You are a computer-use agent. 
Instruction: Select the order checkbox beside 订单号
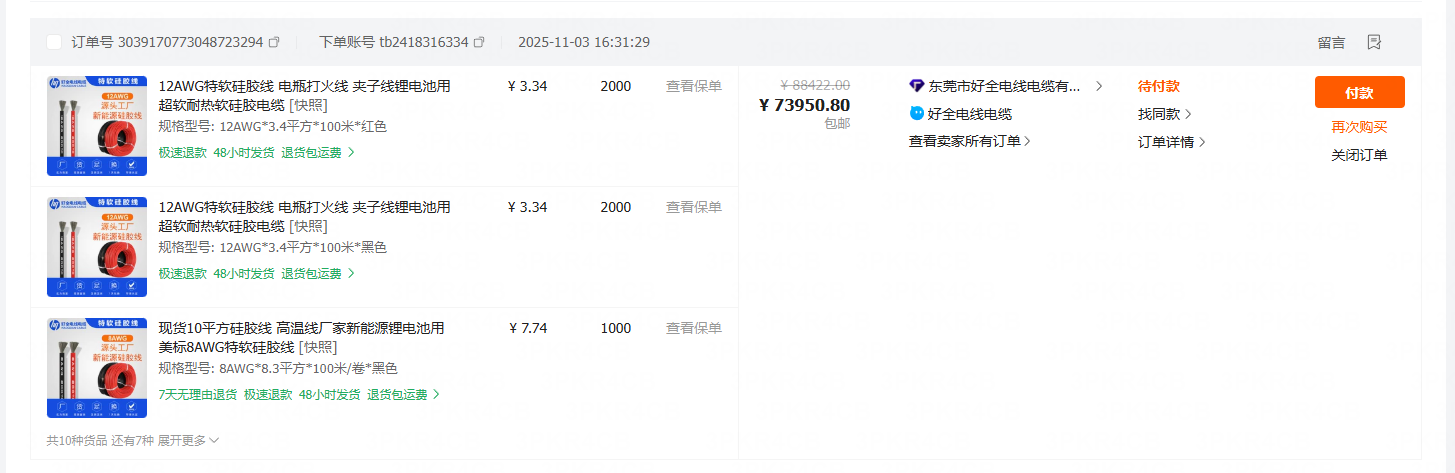point(54,42)
